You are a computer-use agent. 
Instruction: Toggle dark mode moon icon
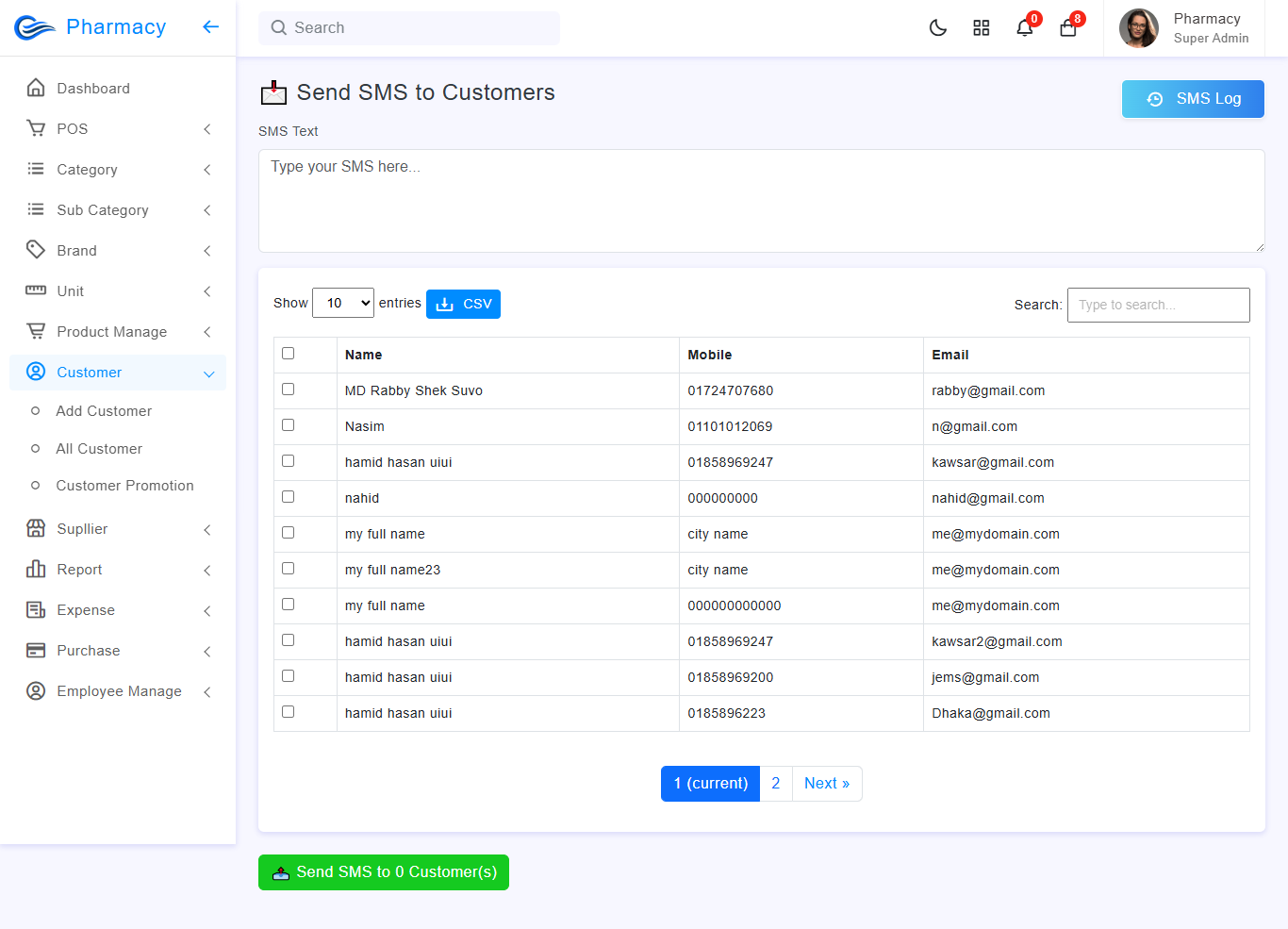pyautogui.click(x=937, y=28)
